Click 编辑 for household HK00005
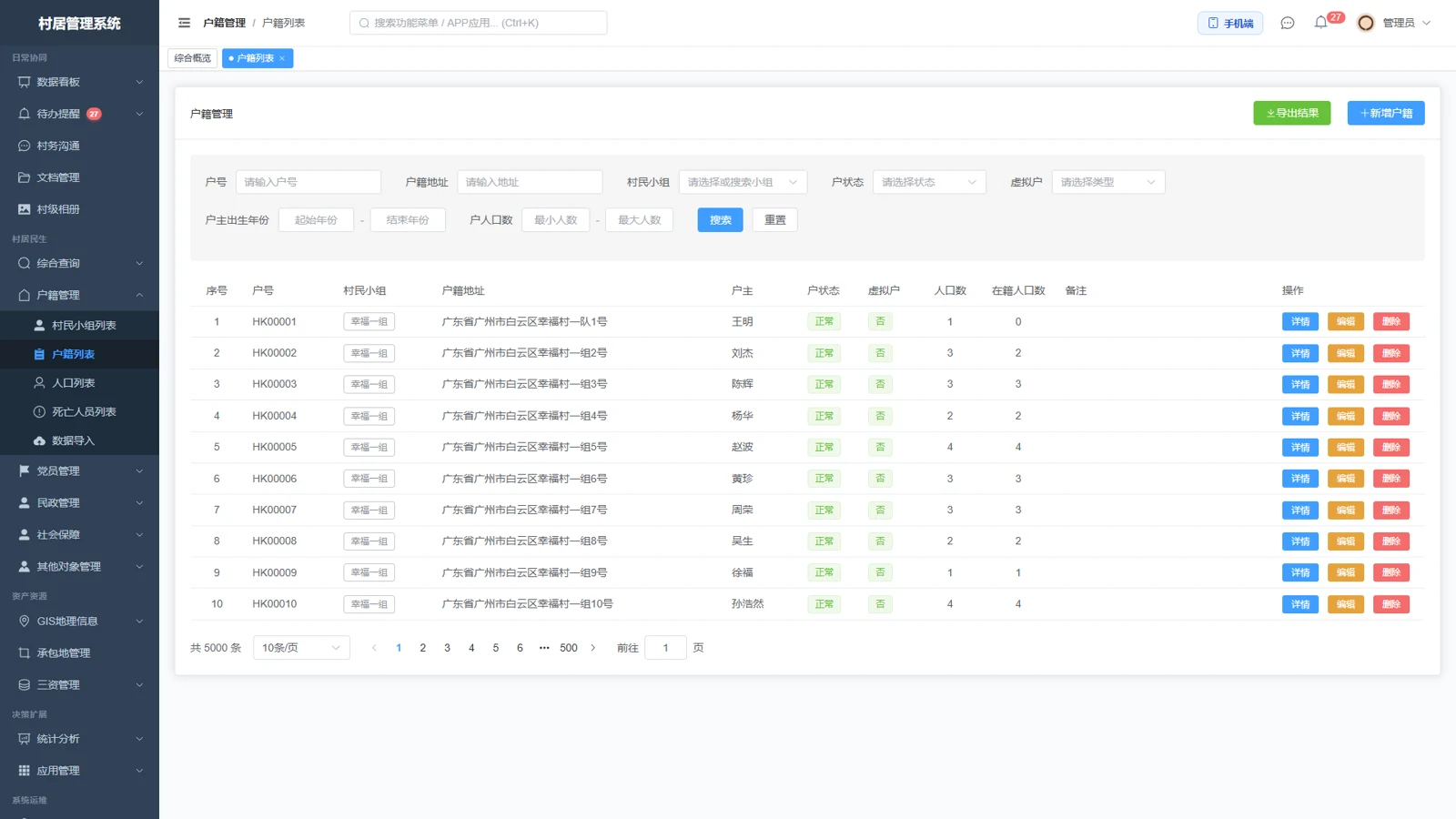This screenshot has width=1456, height=819. (x=1346, y=447)
